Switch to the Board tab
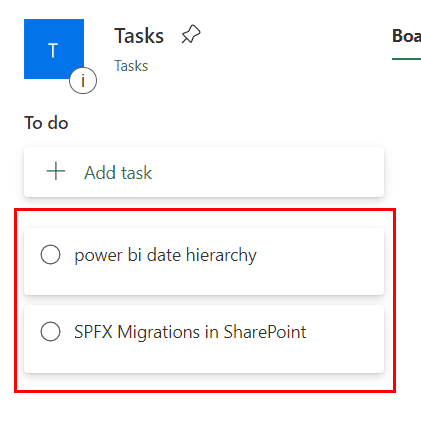The width and height of the screenshot is (421, 427). 406,36
